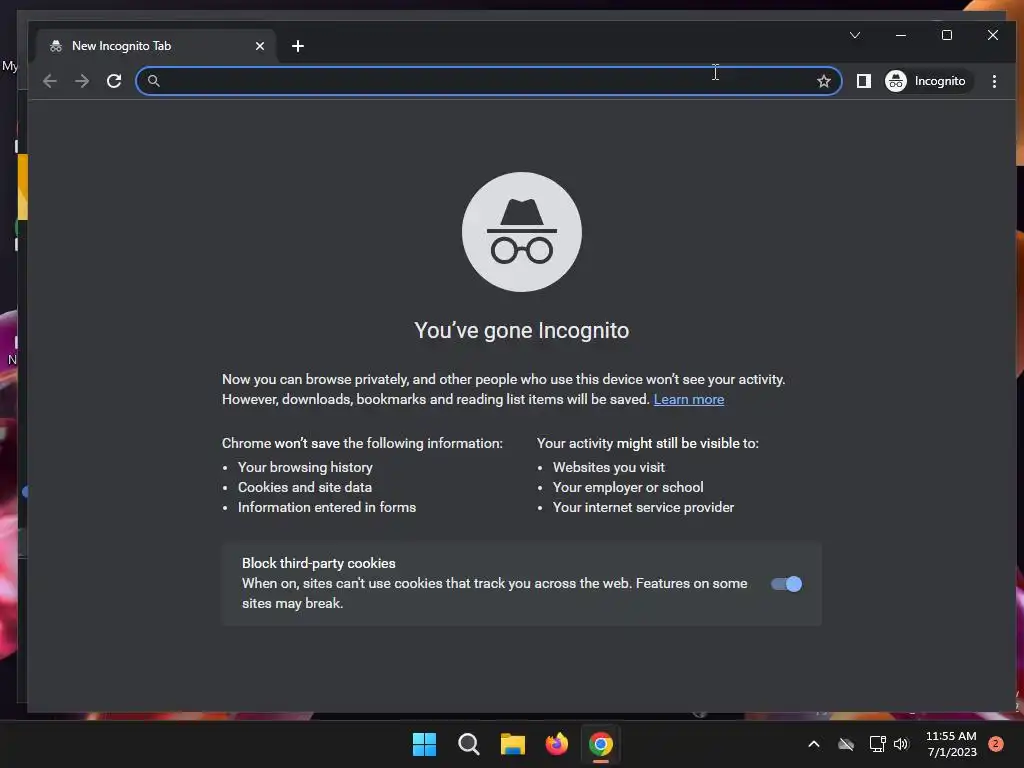Open Windows taskbar search

point(468,744)
